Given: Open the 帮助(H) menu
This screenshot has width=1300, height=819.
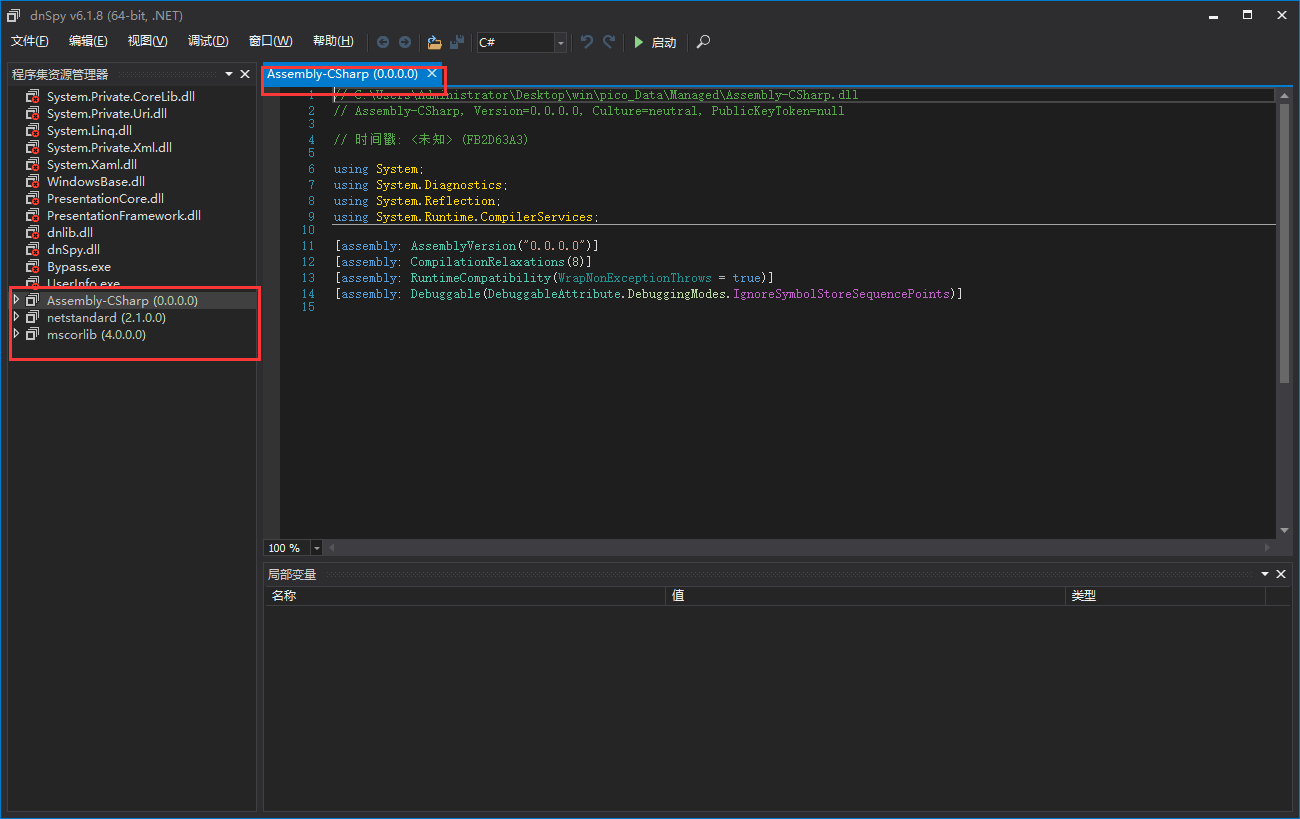Looking at the screenshot, I should coord(333,41).
